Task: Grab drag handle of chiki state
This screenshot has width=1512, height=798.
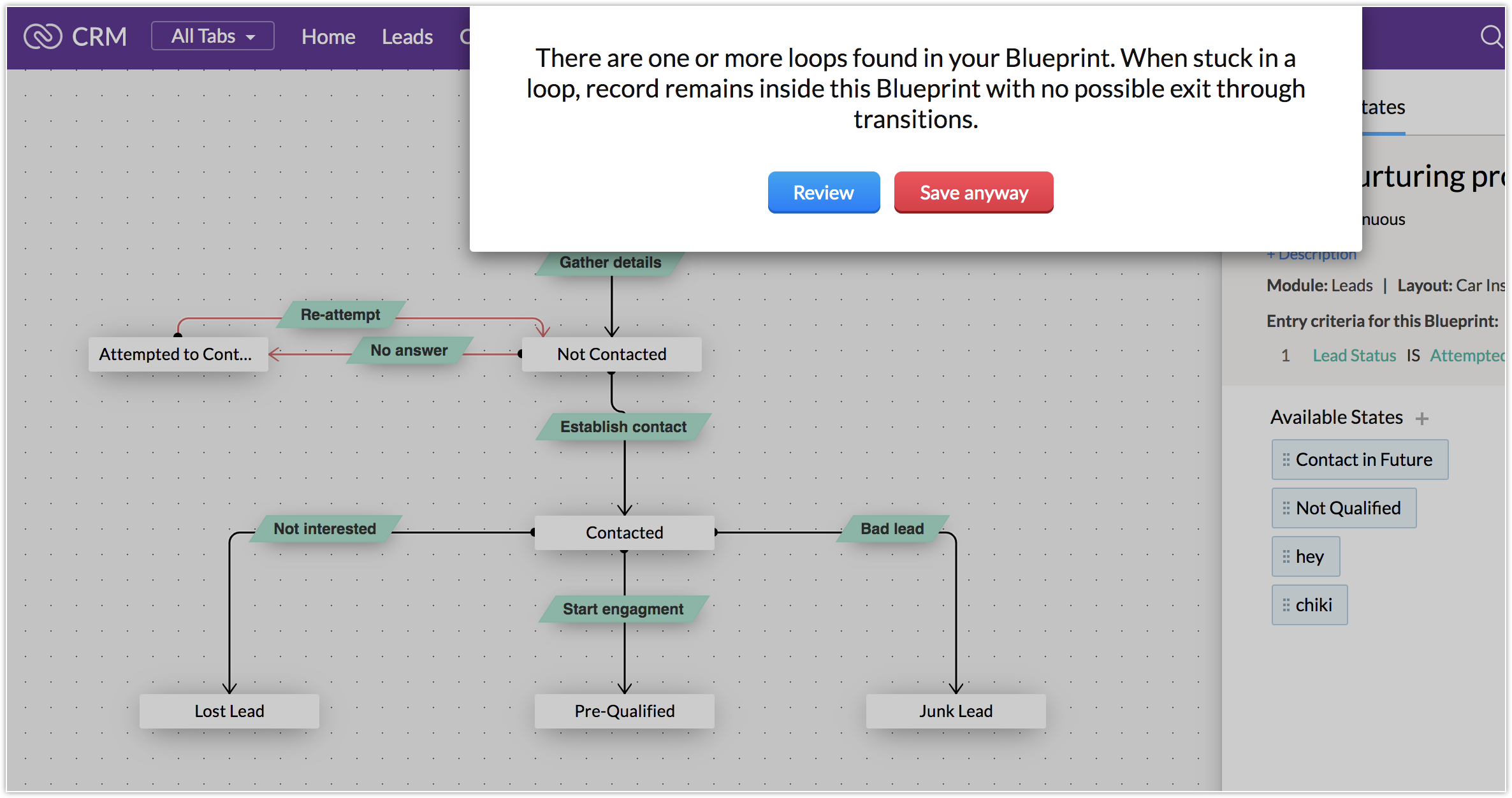Action: pyautogui.click(x=1286, y=605)
